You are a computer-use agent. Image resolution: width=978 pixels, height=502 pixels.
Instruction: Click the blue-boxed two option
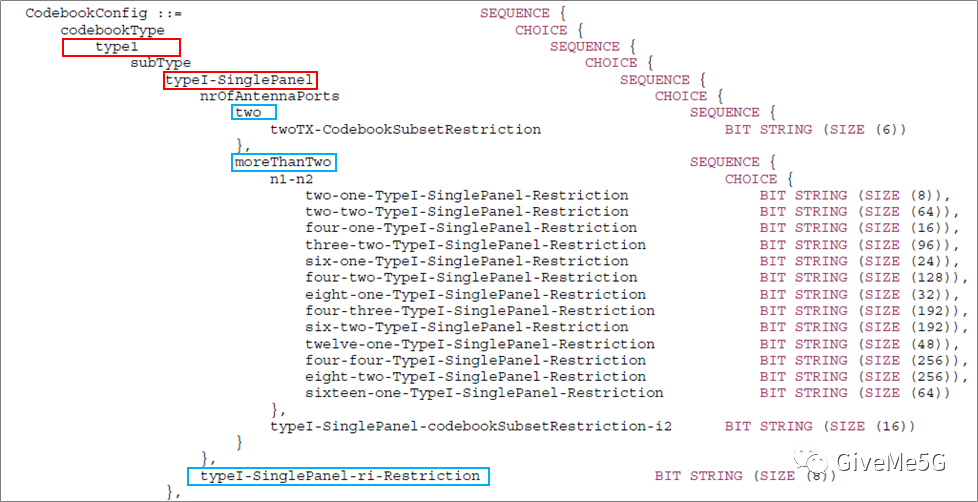[x=253, y=113]
